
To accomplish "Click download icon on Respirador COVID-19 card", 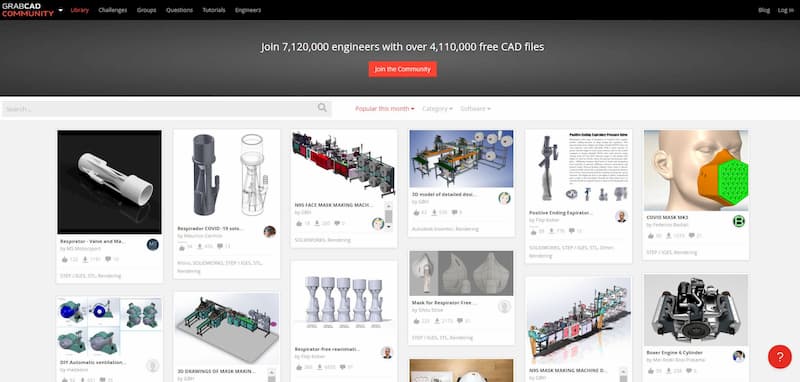I will (x=200, y=247).
